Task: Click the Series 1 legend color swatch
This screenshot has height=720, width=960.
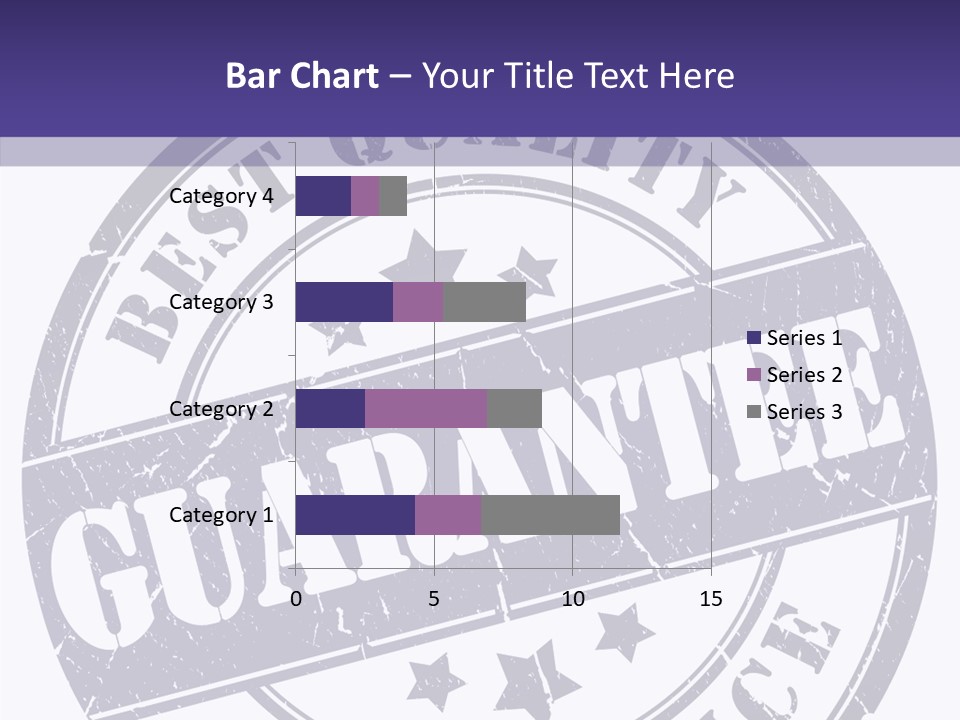Action: point(754,338)
